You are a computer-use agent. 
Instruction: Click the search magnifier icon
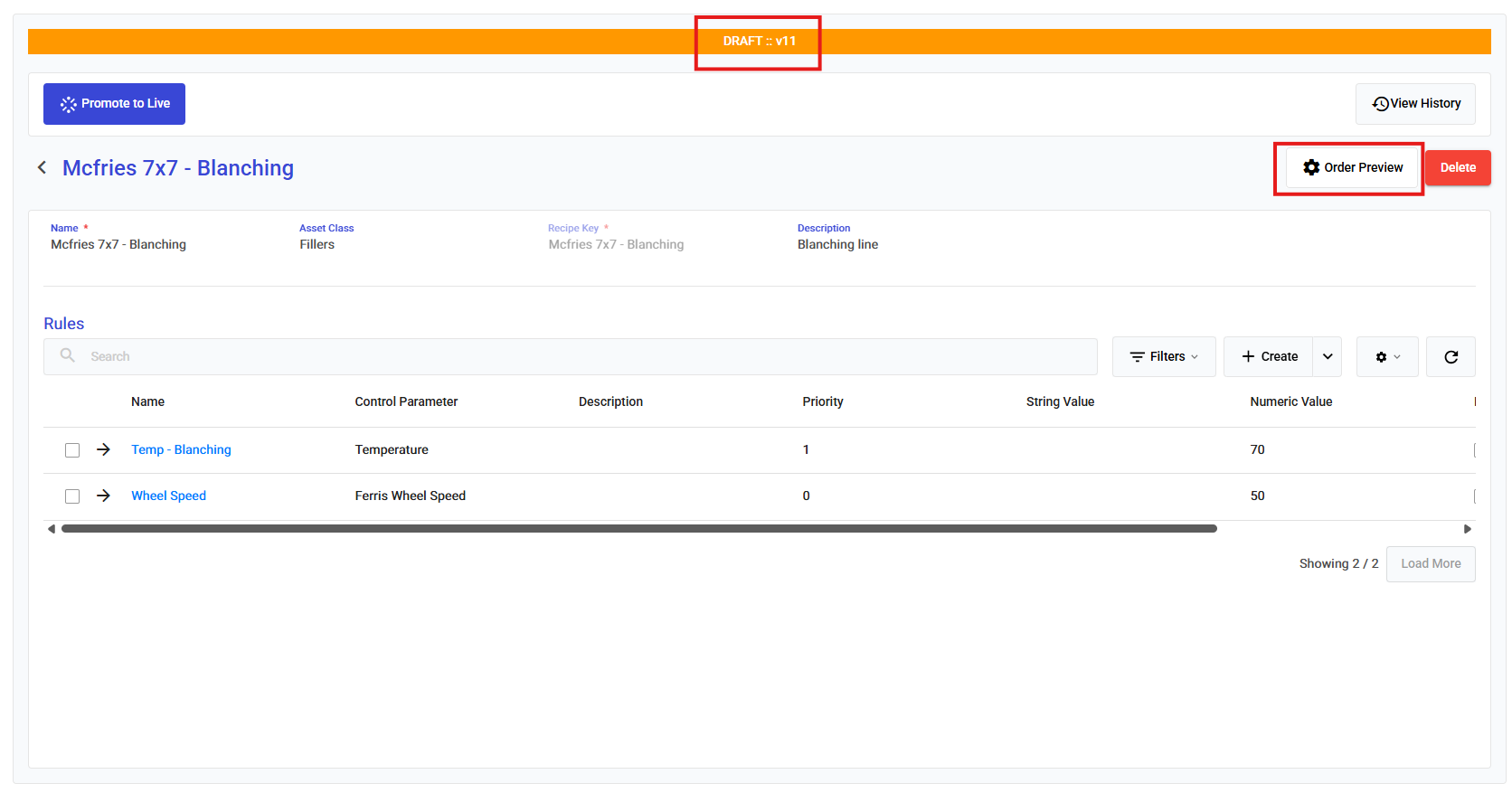coord(68,355)
